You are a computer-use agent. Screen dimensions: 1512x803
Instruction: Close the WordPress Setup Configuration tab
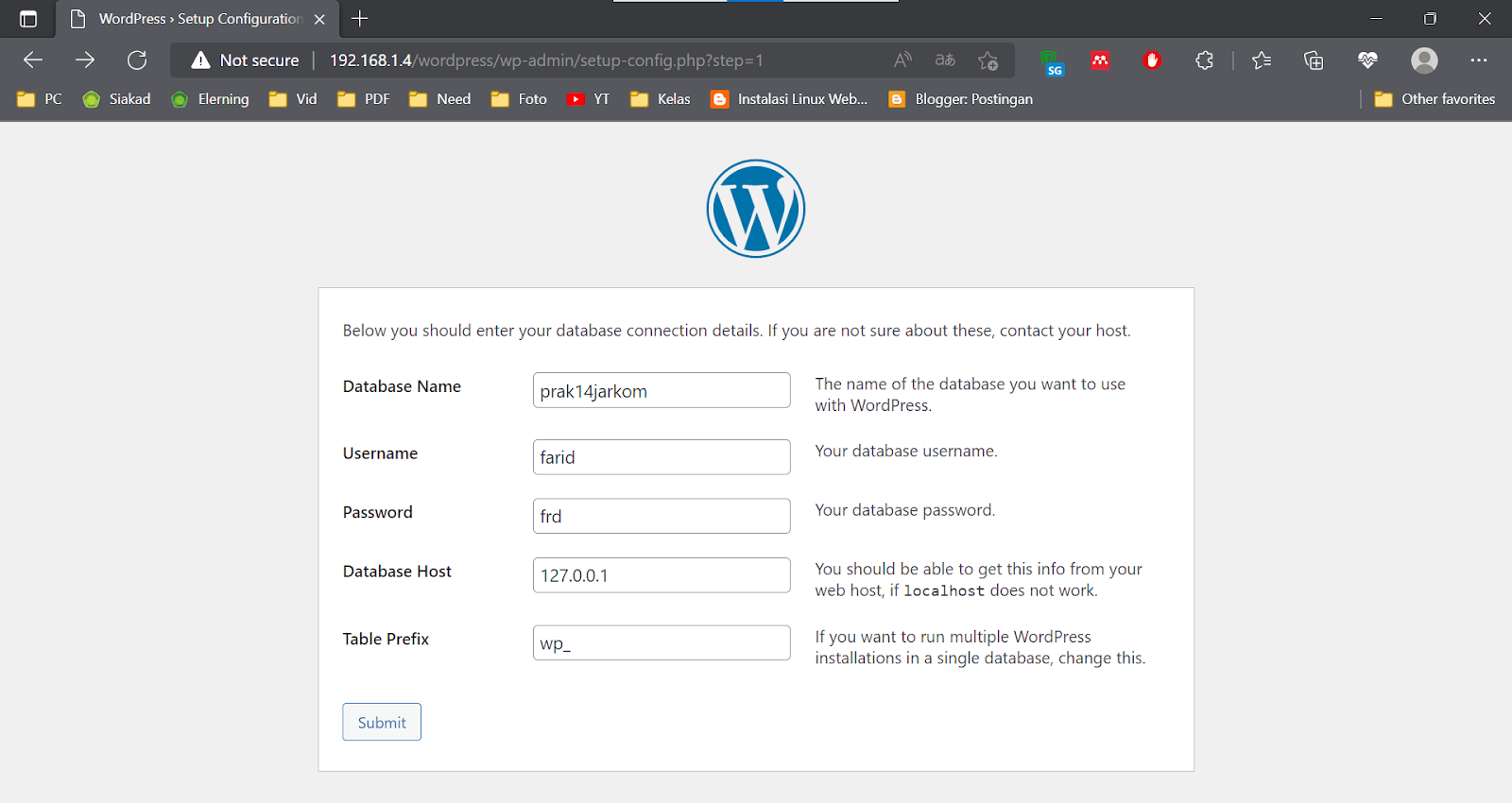click(319, 19)
